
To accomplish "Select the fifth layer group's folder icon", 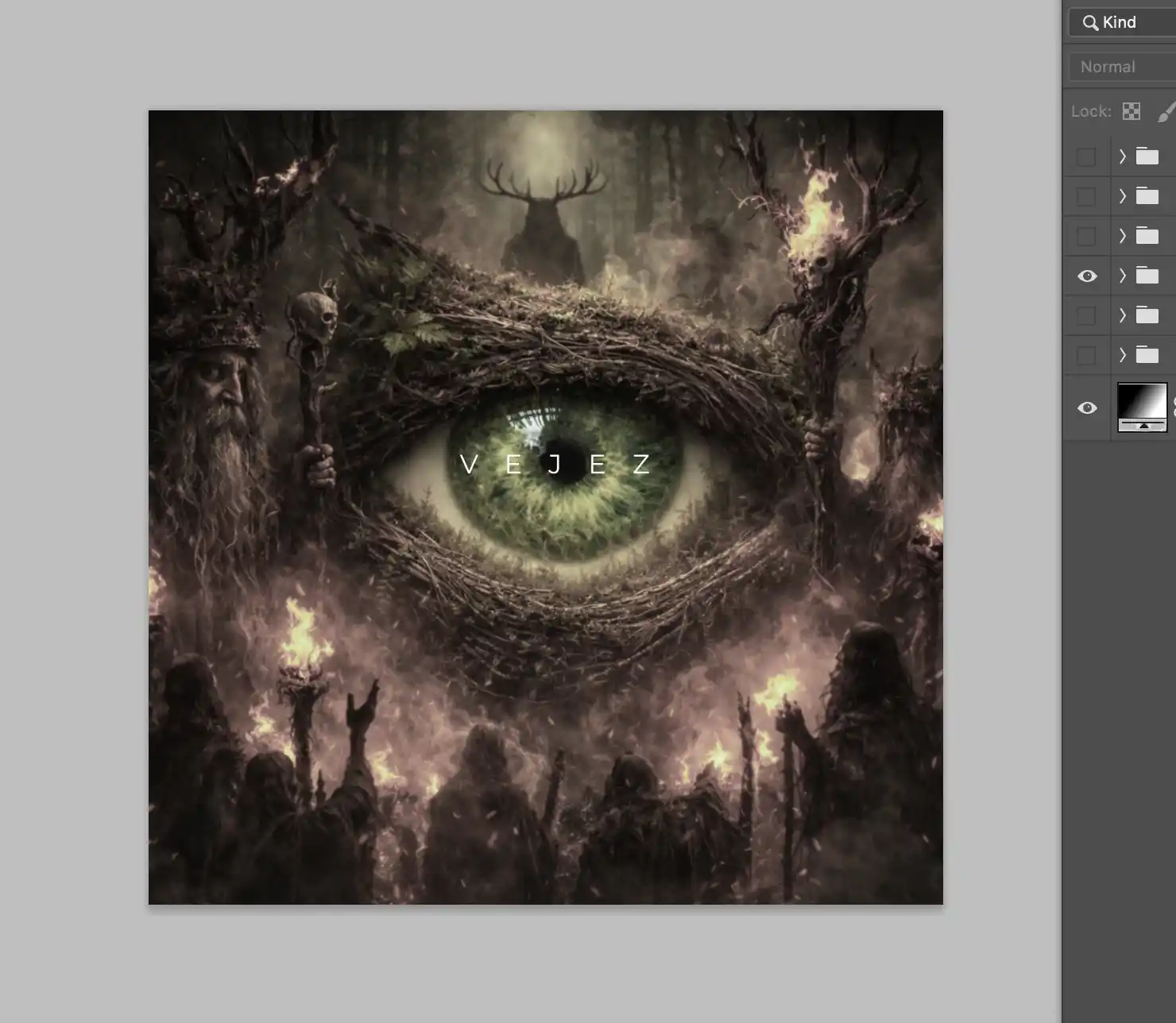I will tap(1147, 315).
